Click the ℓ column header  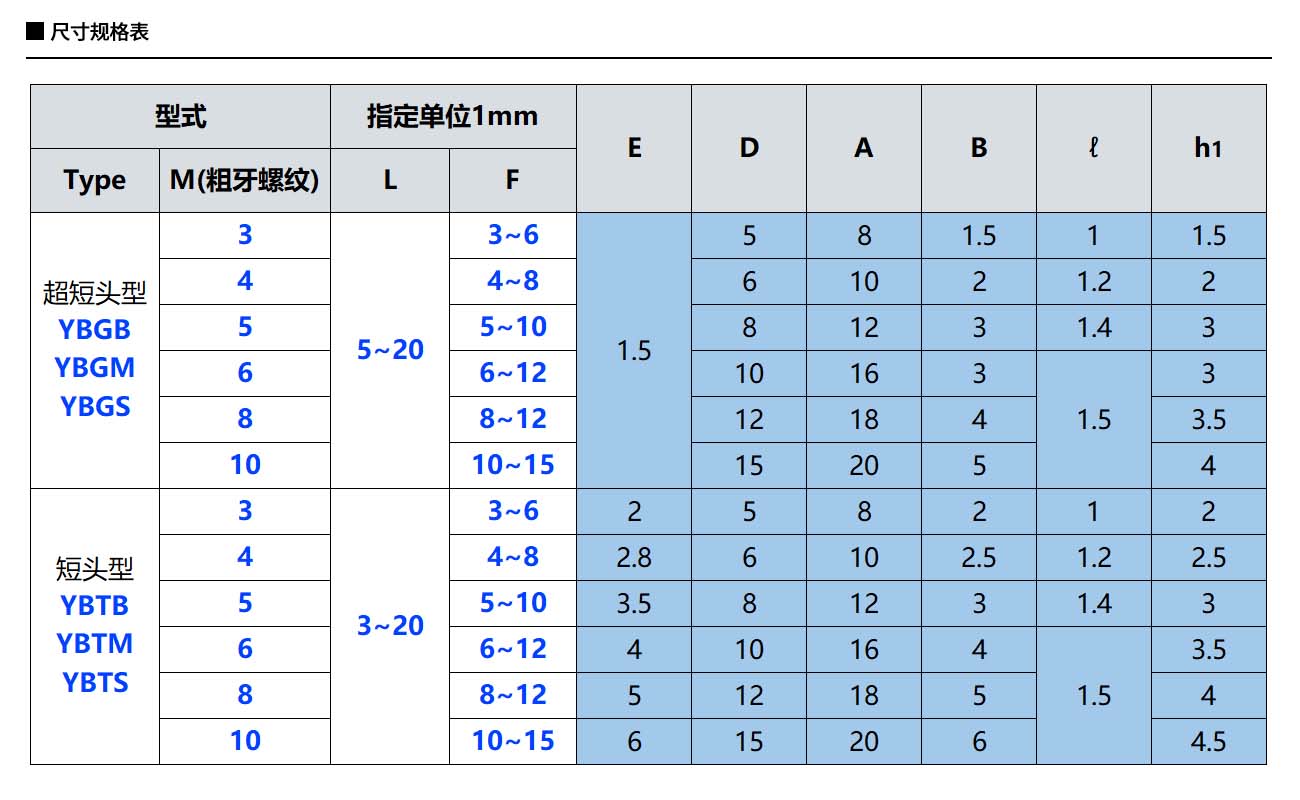click(1093, 148)
